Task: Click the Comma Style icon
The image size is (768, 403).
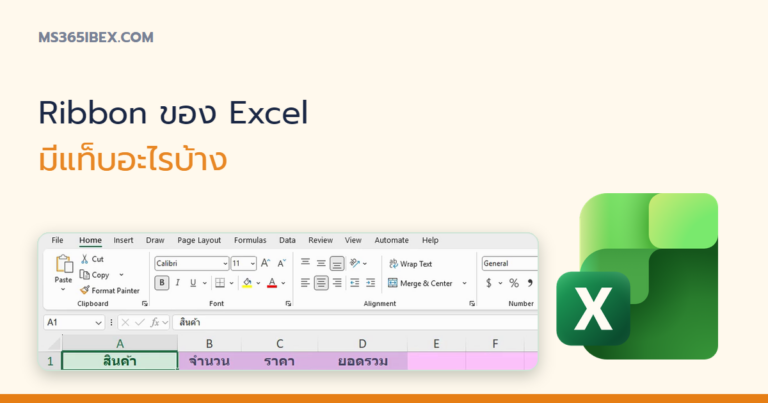Action: (x=530, y=283)
